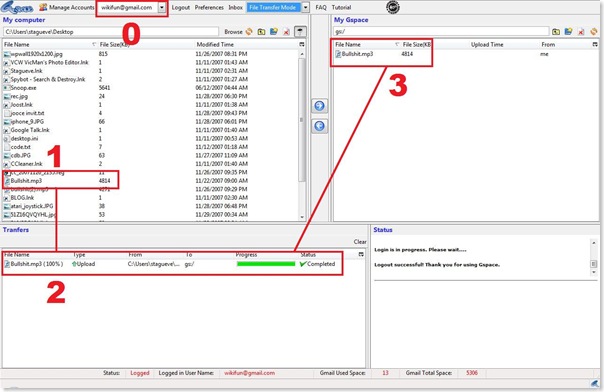Create new folder in My Gspace panel

568,32
